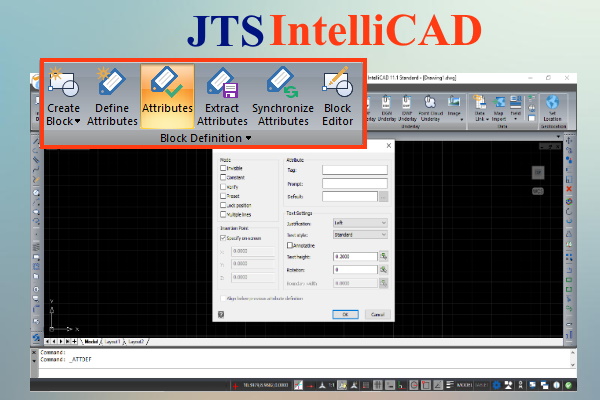Screen dimensions: 600x400
Task: Expand the Create Block dropdown arrow
Action: (77, 121)
